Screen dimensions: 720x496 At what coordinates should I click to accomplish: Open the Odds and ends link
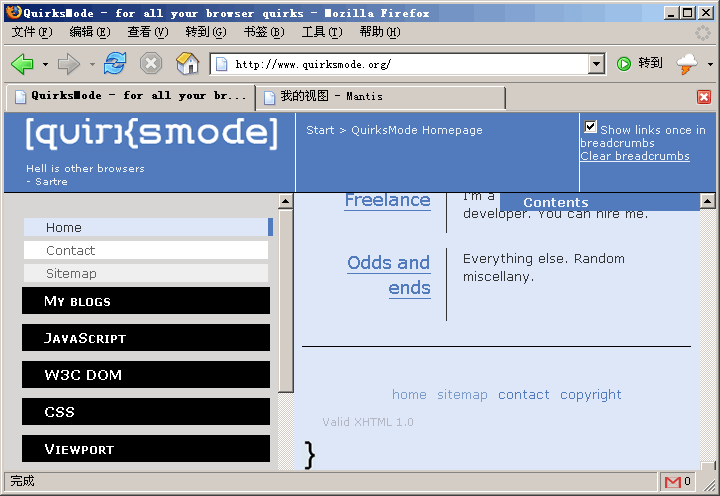[389, 276]
